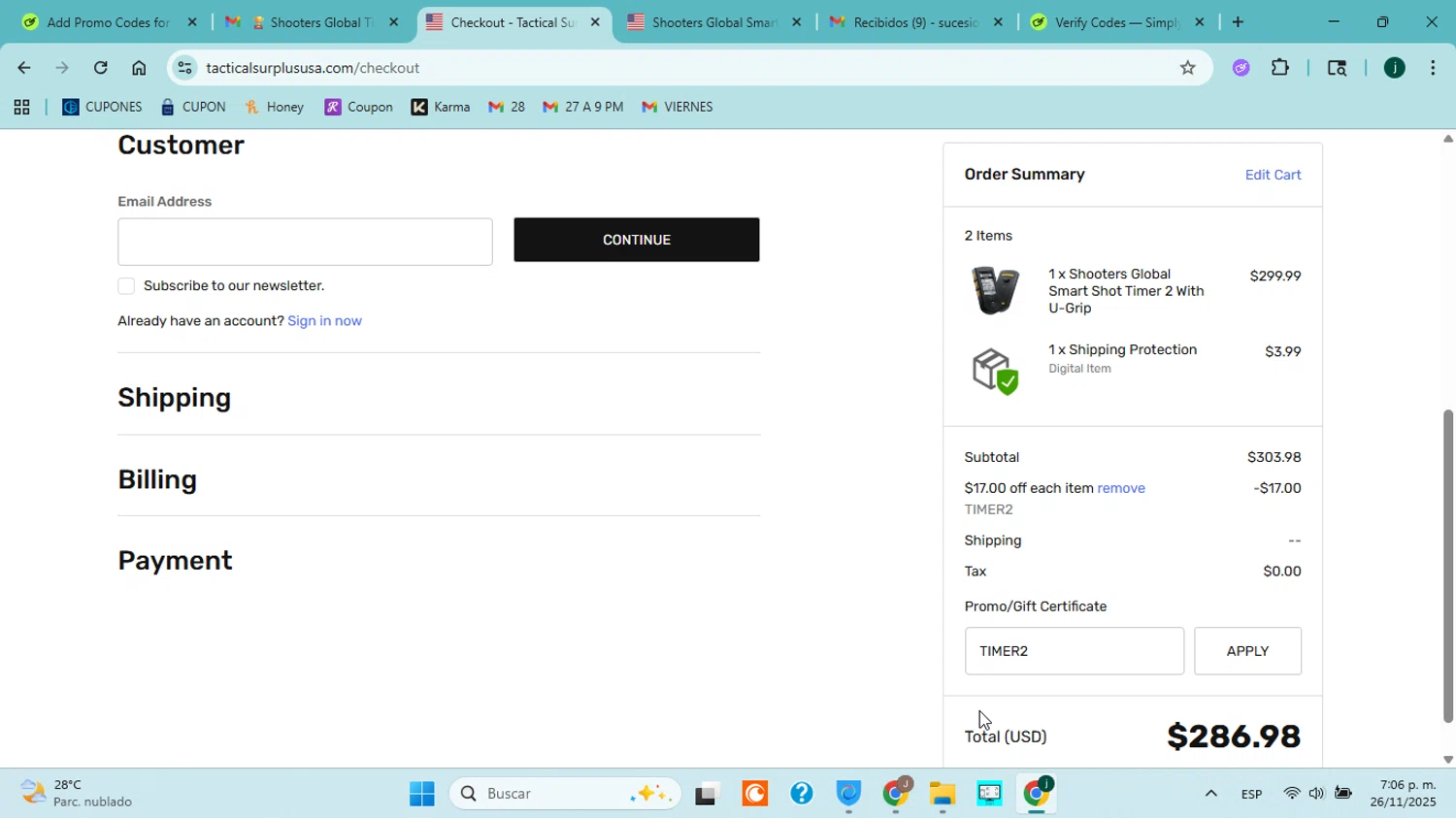Click the $286.98 total amount
The height and width of the screenshot is (818, 1456).
[x=1234, y=736]
